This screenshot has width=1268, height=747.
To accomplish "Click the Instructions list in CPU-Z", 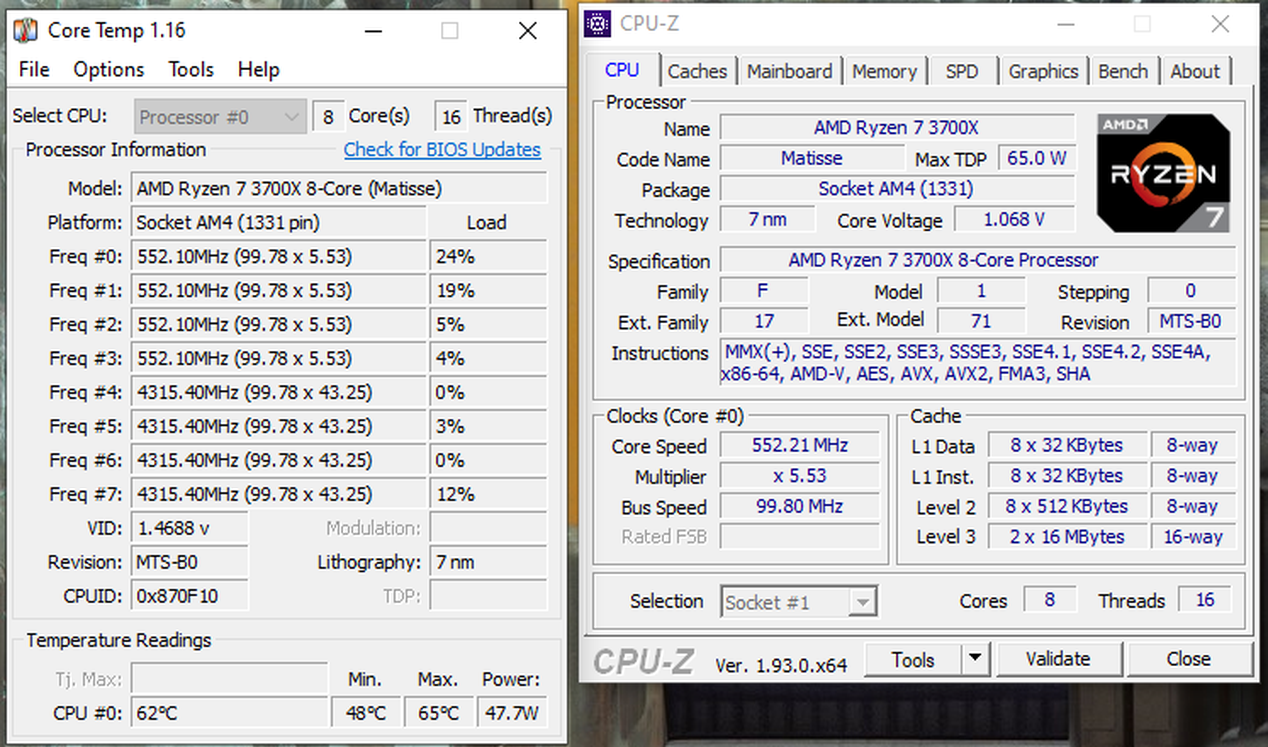I will click(978, 364).
